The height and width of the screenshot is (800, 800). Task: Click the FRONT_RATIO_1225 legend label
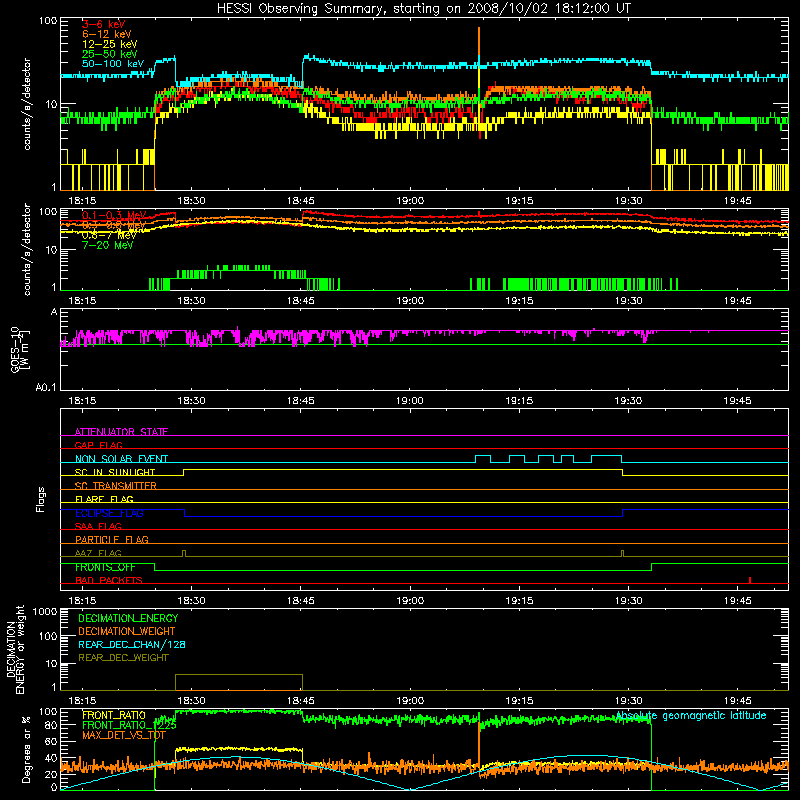click(129, 724)
